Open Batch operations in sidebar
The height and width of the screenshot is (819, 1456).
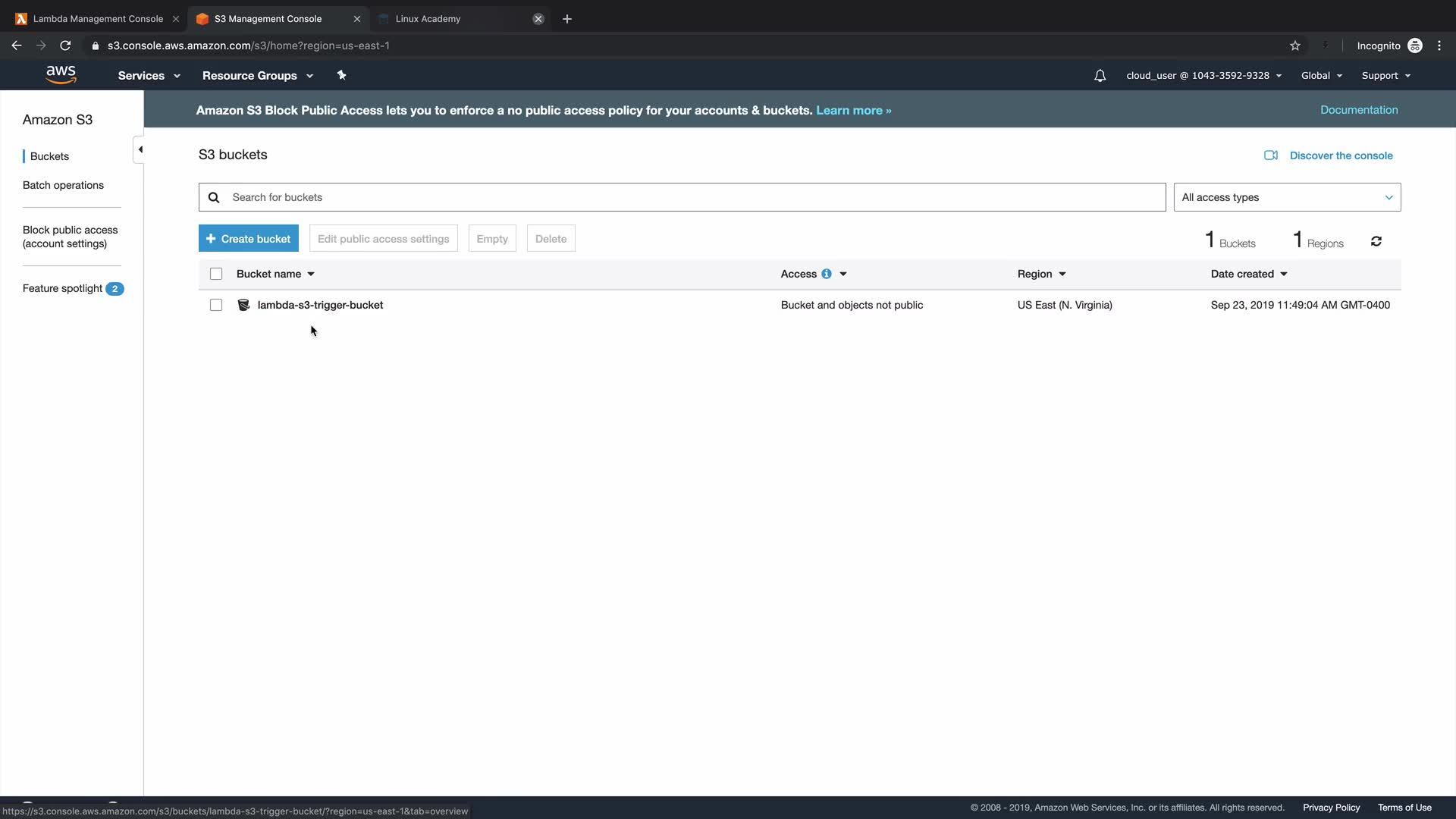[x=63, y=185]
